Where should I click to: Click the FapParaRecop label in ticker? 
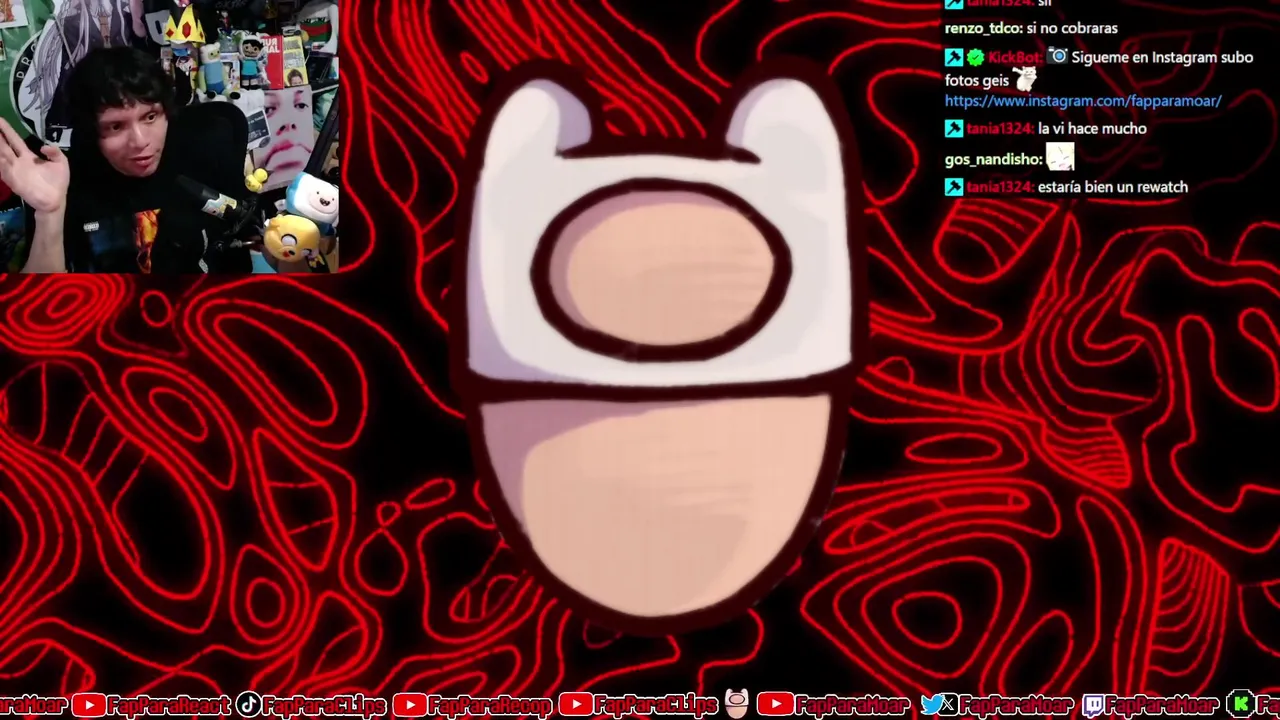click(x=489, y=706)
